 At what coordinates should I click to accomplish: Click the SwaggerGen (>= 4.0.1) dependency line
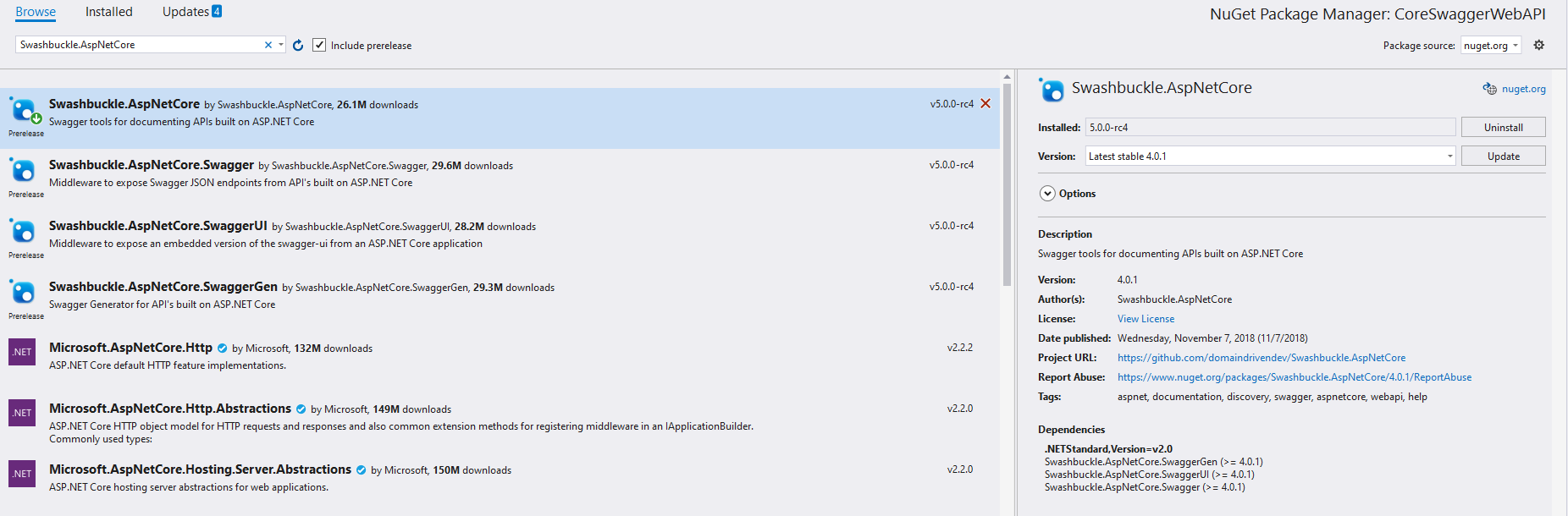pos(1153,462)
